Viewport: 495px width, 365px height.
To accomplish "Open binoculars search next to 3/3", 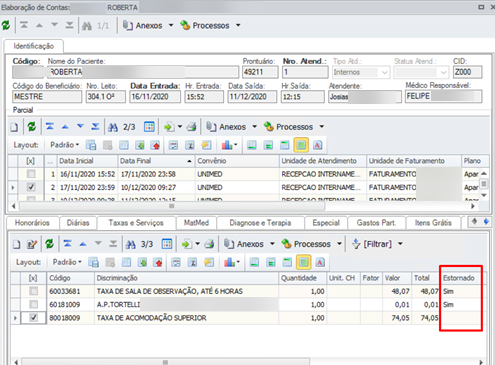I will pyautogui.click(x=131, y=244).
